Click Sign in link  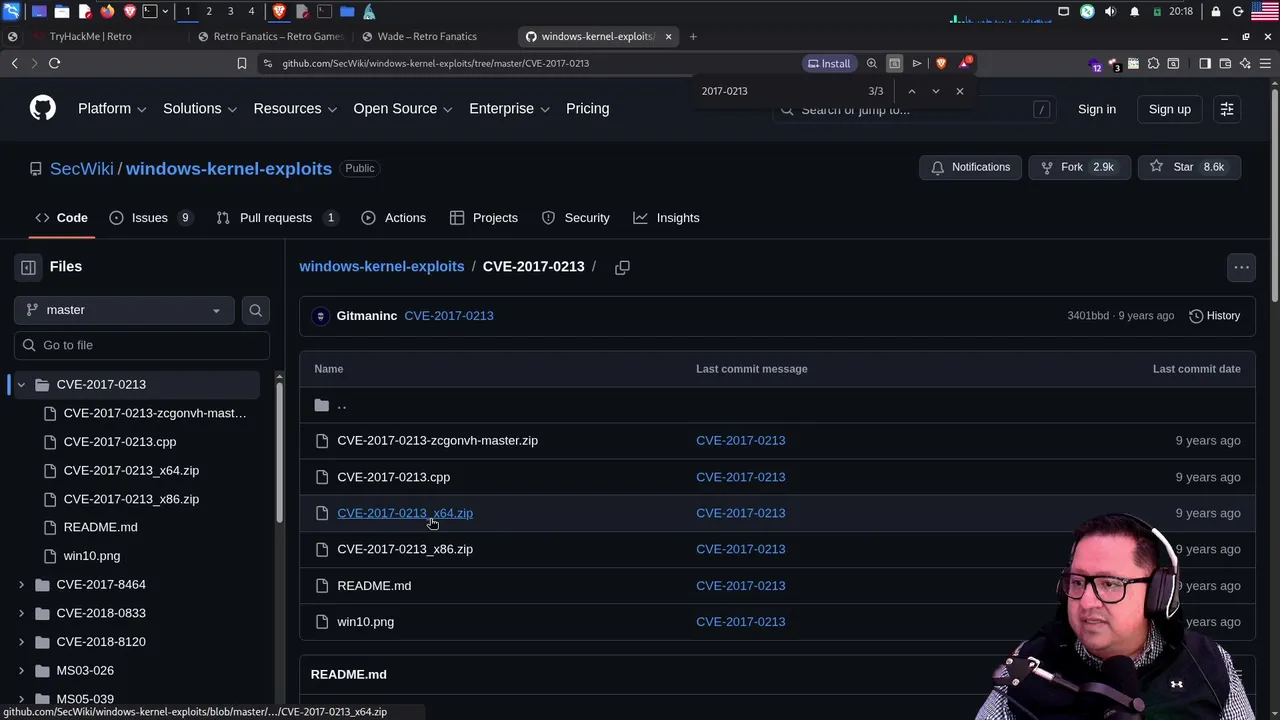(1097, 109)
